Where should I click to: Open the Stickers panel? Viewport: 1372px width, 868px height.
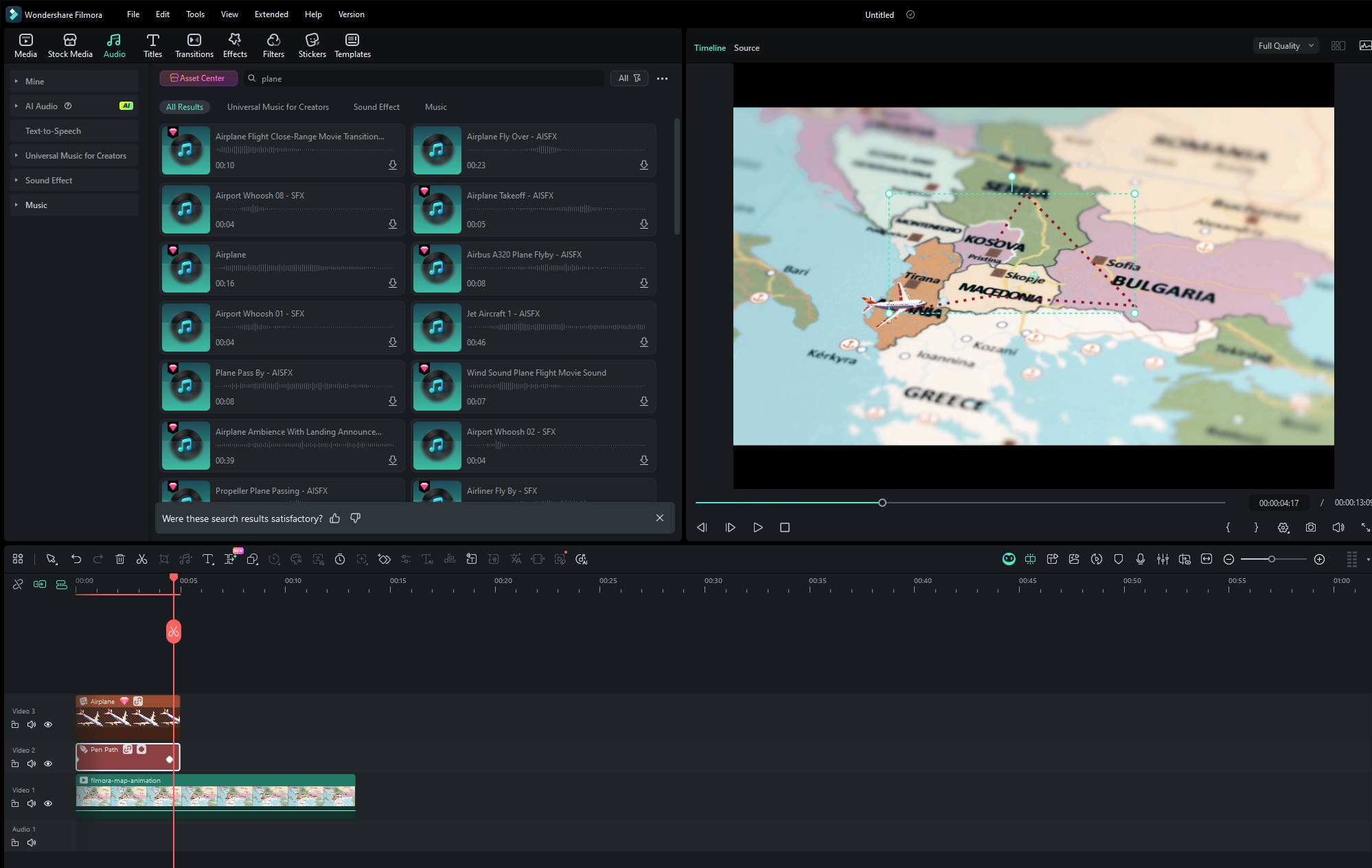[x=312, y=45]
